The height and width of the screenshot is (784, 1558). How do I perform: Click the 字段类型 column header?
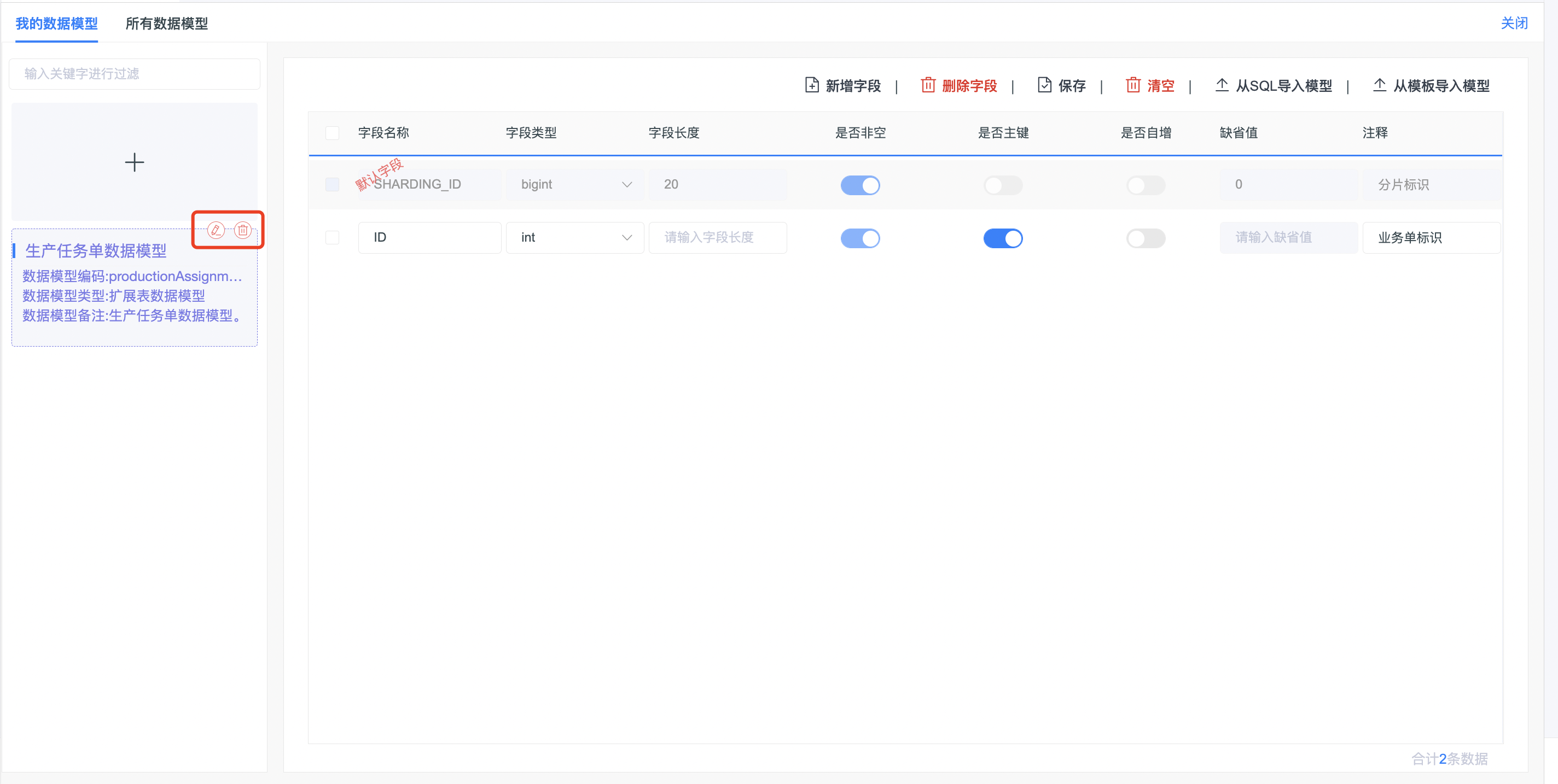(531, 133)
